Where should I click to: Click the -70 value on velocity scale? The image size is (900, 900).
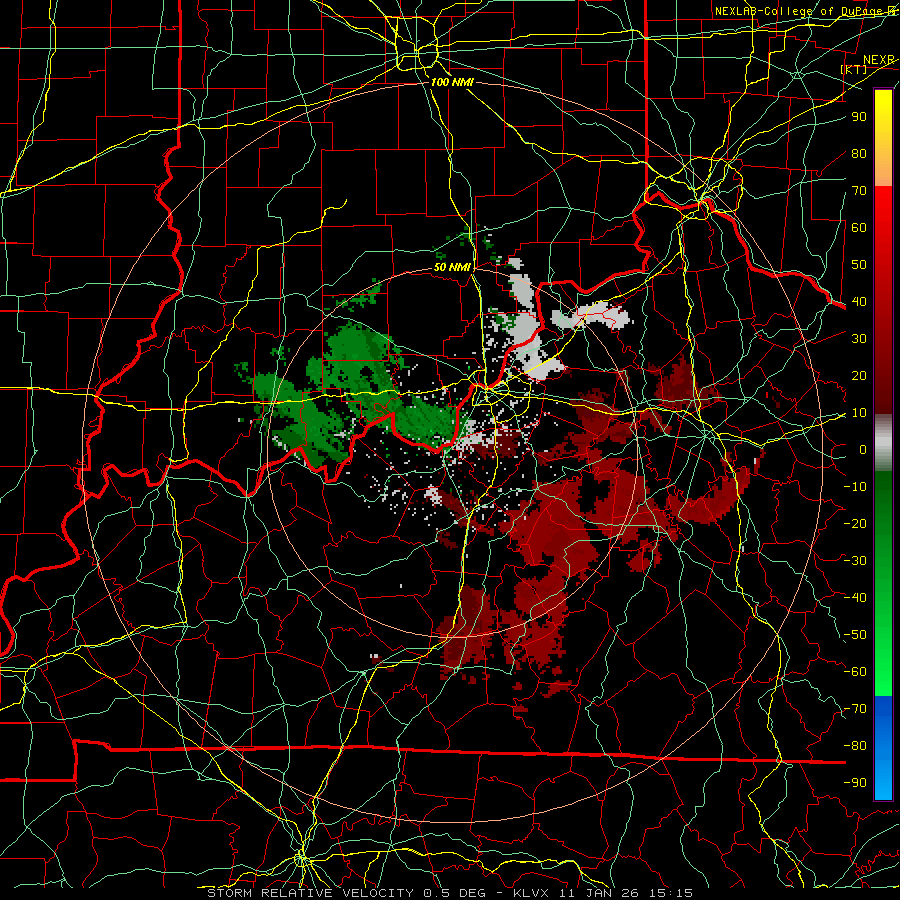pos(855,709)
